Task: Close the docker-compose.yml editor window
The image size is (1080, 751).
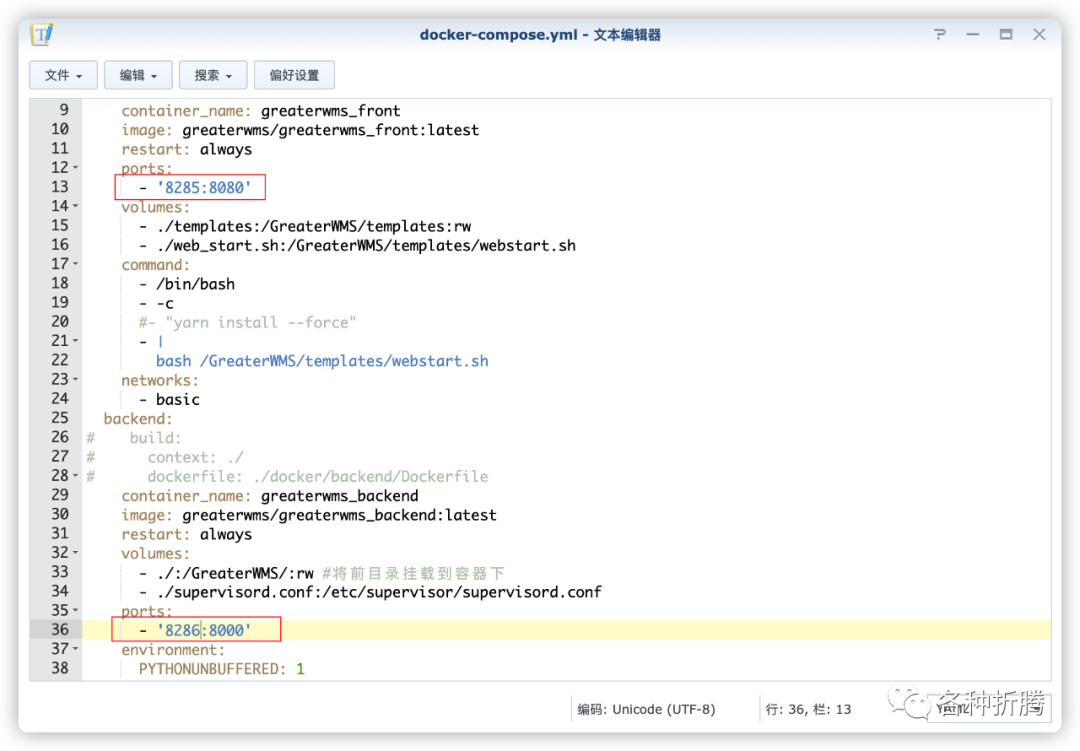Action: [1039, 34]
